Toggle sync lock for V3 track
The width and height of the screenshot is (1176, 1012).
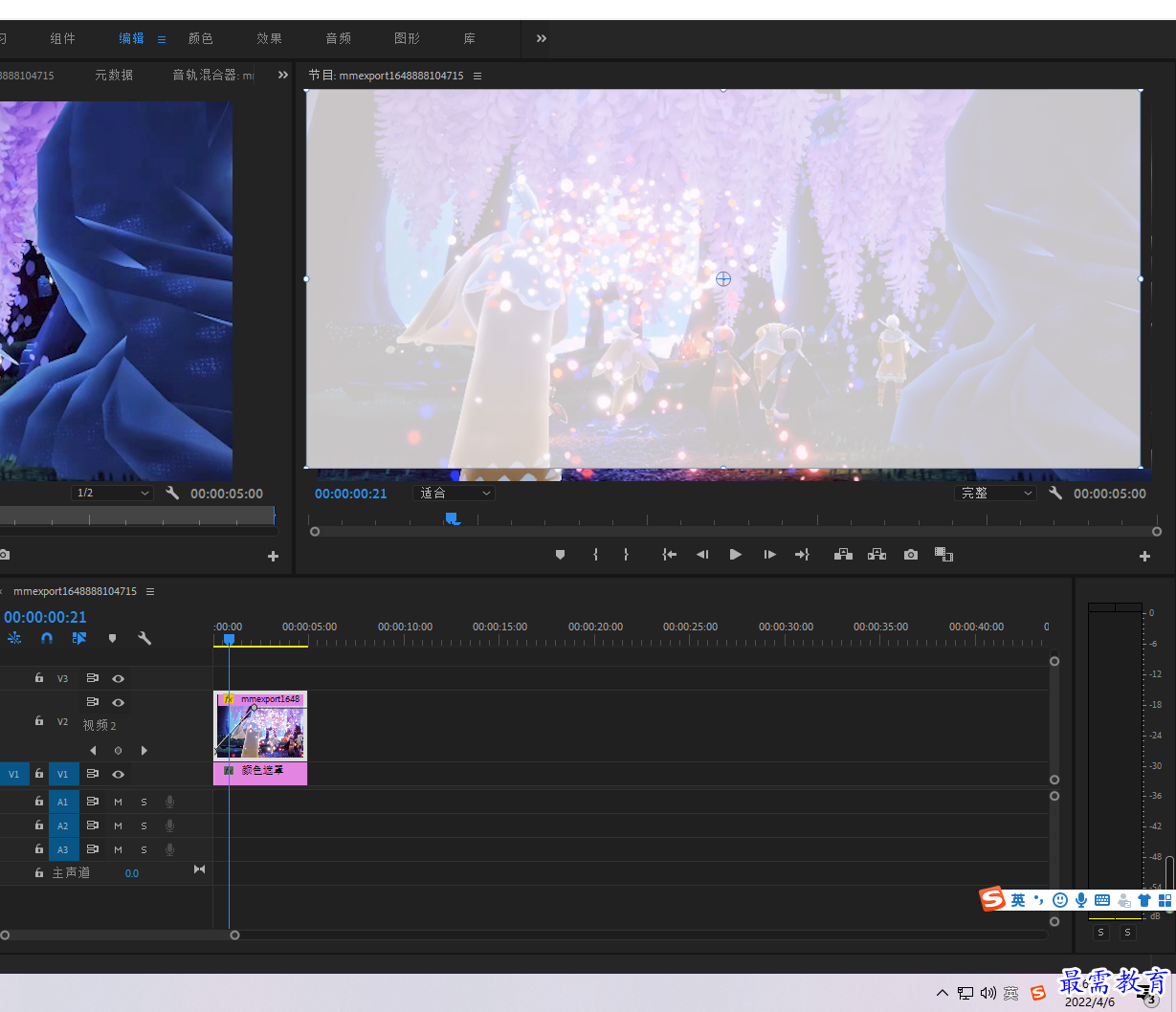tap(93, 678)
